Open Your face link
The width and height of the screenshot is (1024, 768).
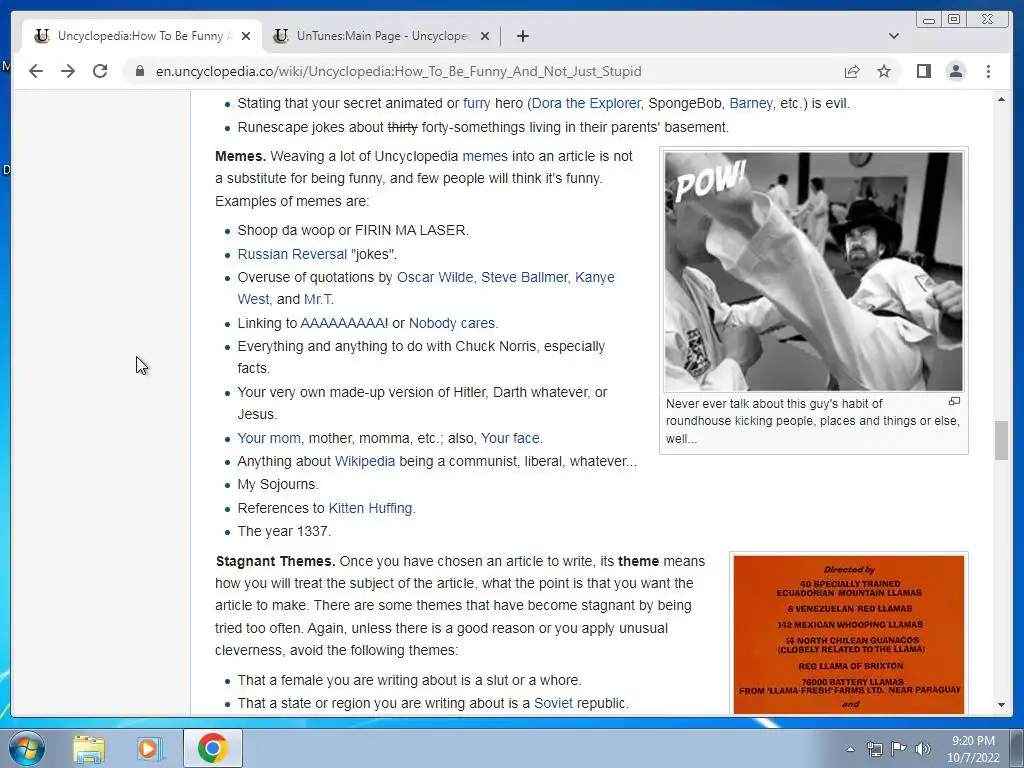click(510, 438)
